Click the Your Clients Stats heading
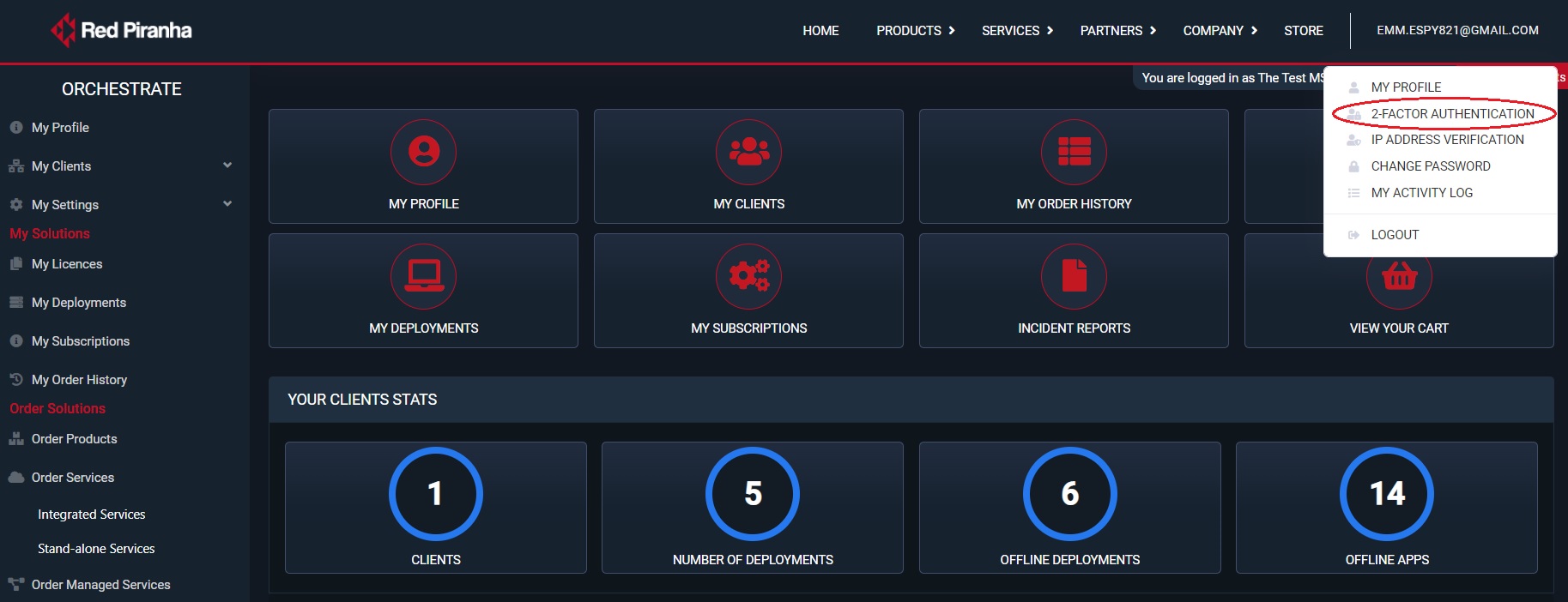Image resolution: width=1568 pixels, height=602 pixels. [362, 400]
